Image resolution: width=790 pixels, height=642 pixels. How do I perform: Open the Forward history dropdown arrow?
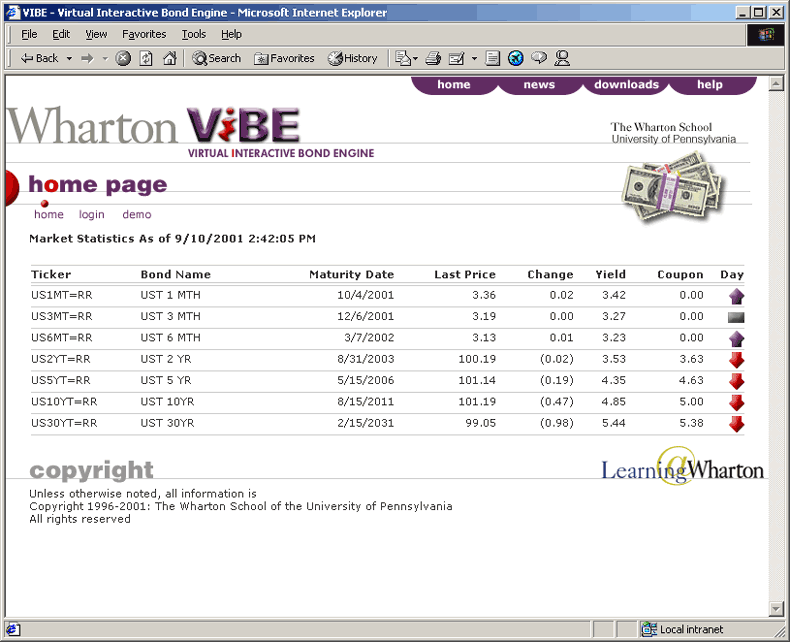click(x=105, y=58)
